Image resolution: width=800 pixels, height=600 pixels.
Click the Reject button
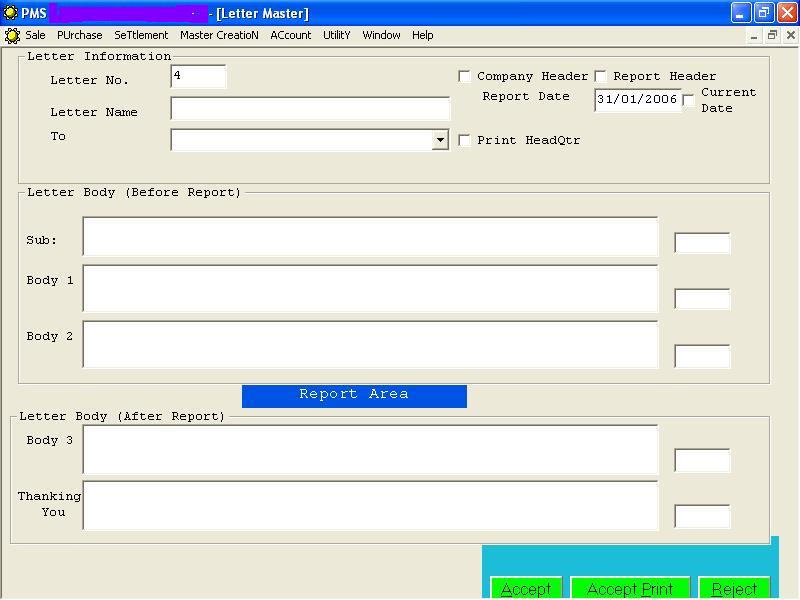pos(734,588)
